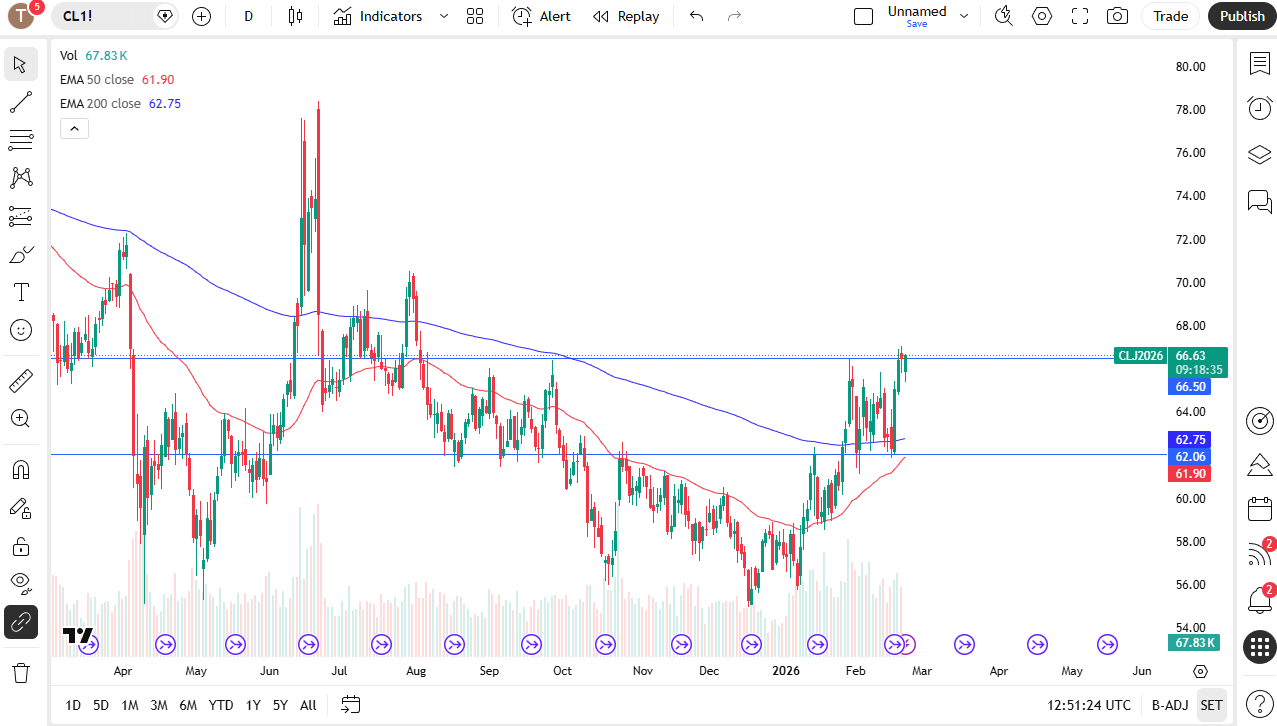Show the object tree layers panel
This screenshot has width=1277, height=726.
(x=1259, y=155)
